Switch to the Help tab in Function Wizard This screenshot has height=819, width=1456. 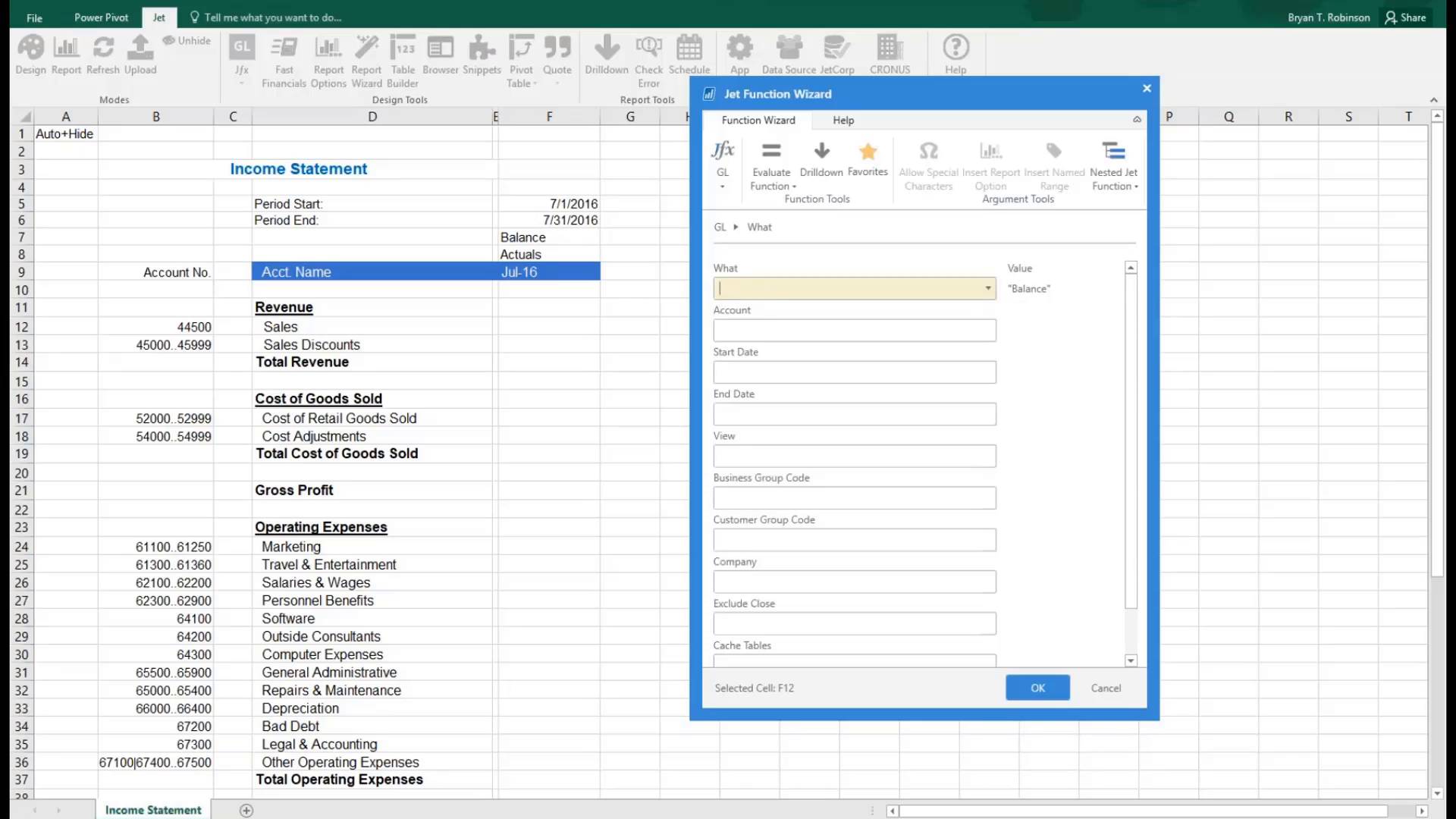click(843, 120)
